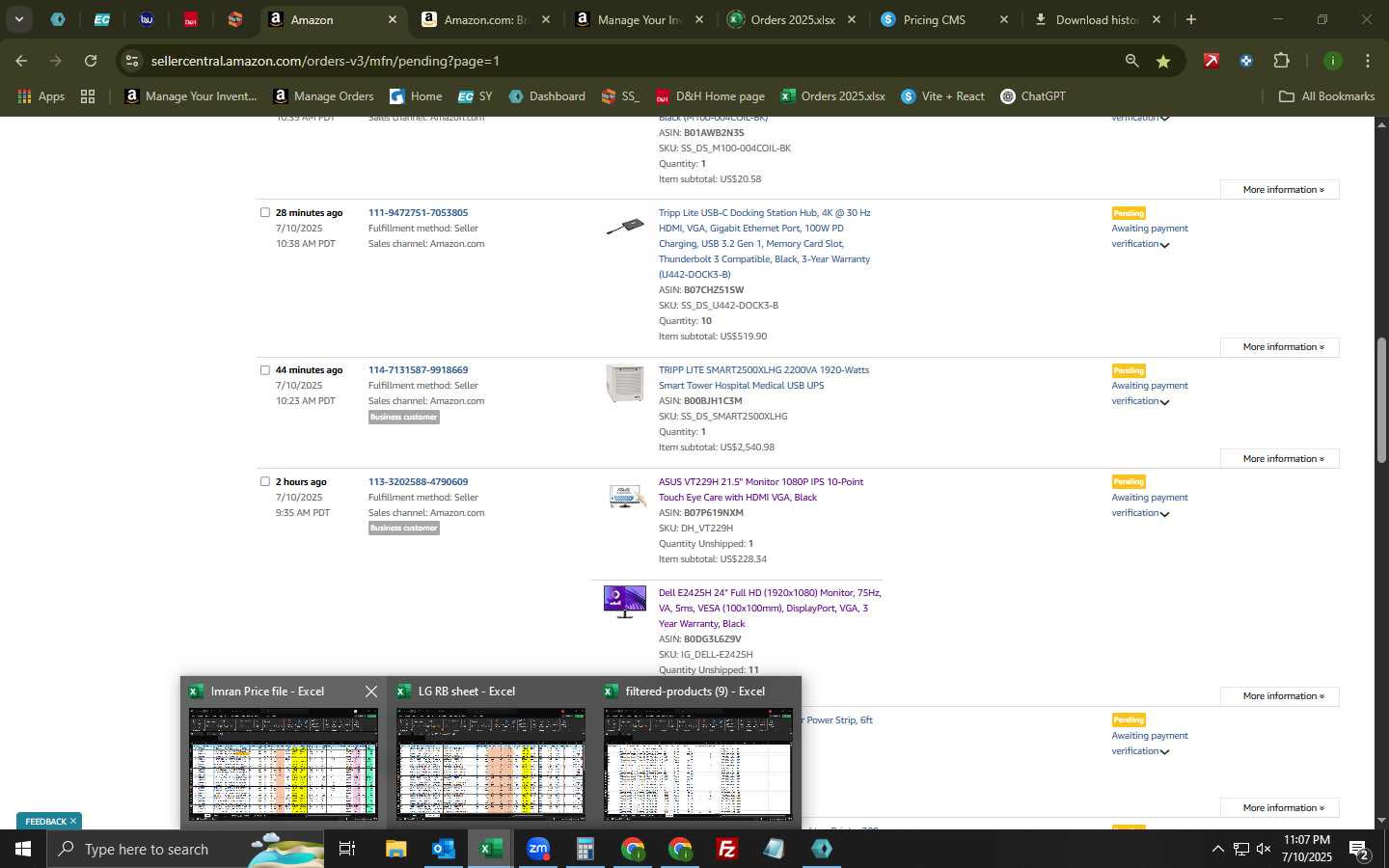Close the Imran Price file preview window
Screen dimensions: 1389x868
[371, 692]
